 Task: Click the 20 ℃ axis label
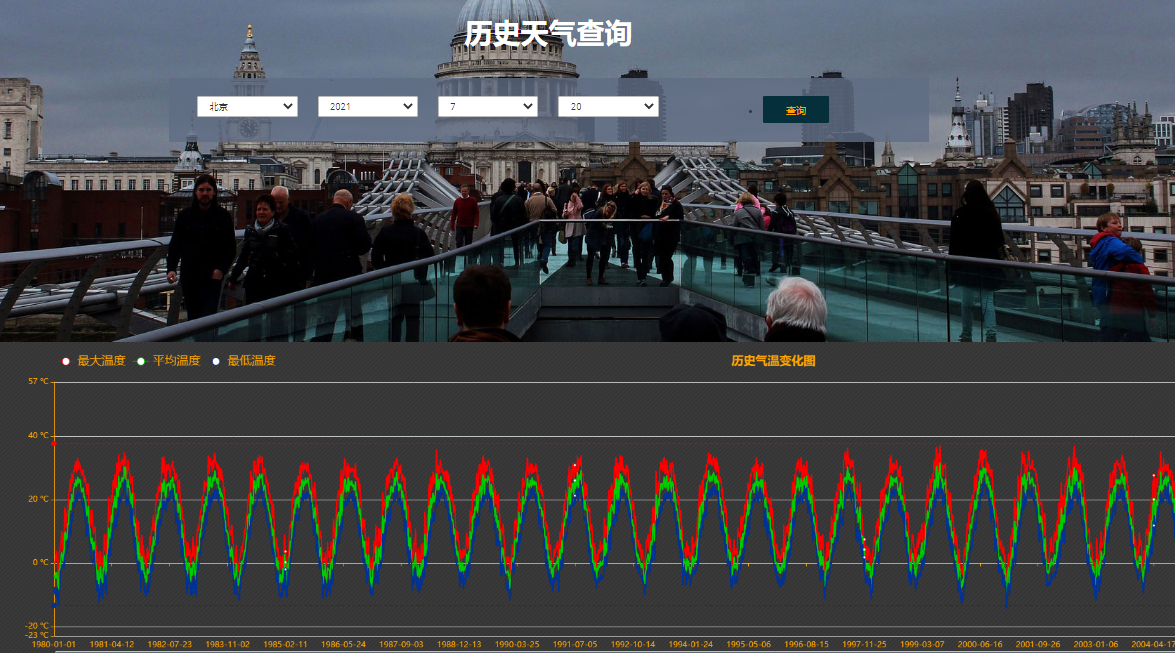(x=38, y=499)
